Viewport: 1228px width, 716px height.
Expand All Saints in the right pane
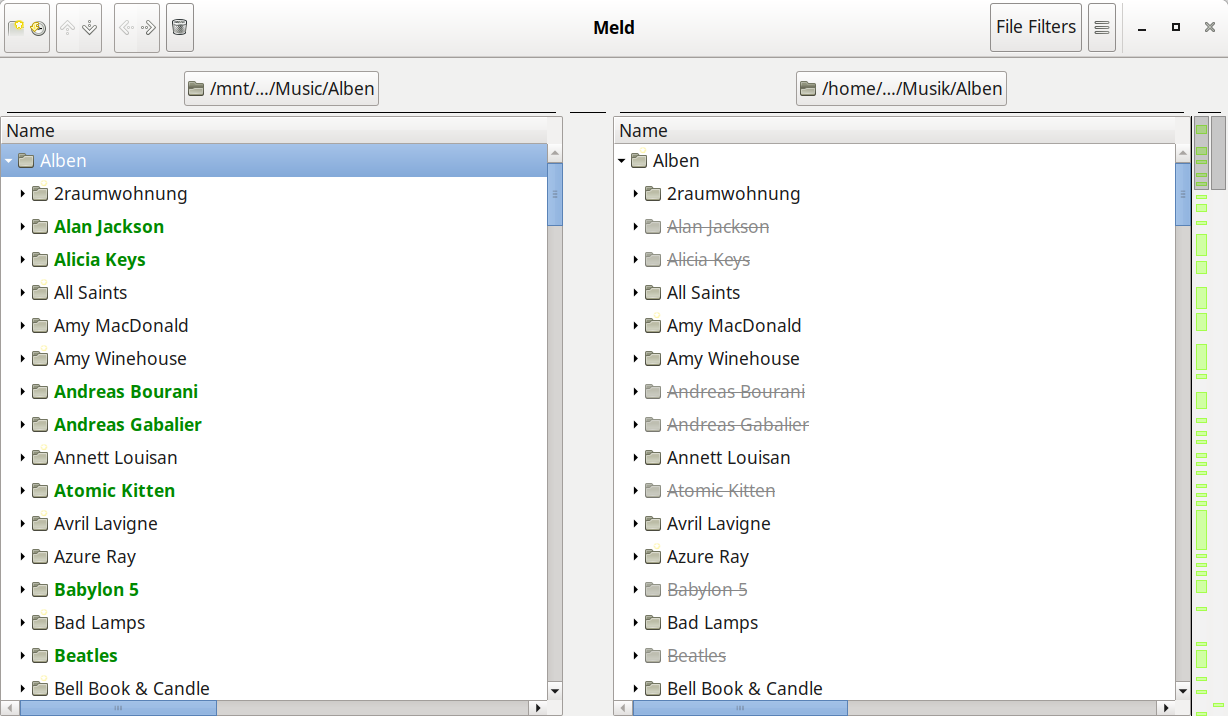tap(635, 293)
